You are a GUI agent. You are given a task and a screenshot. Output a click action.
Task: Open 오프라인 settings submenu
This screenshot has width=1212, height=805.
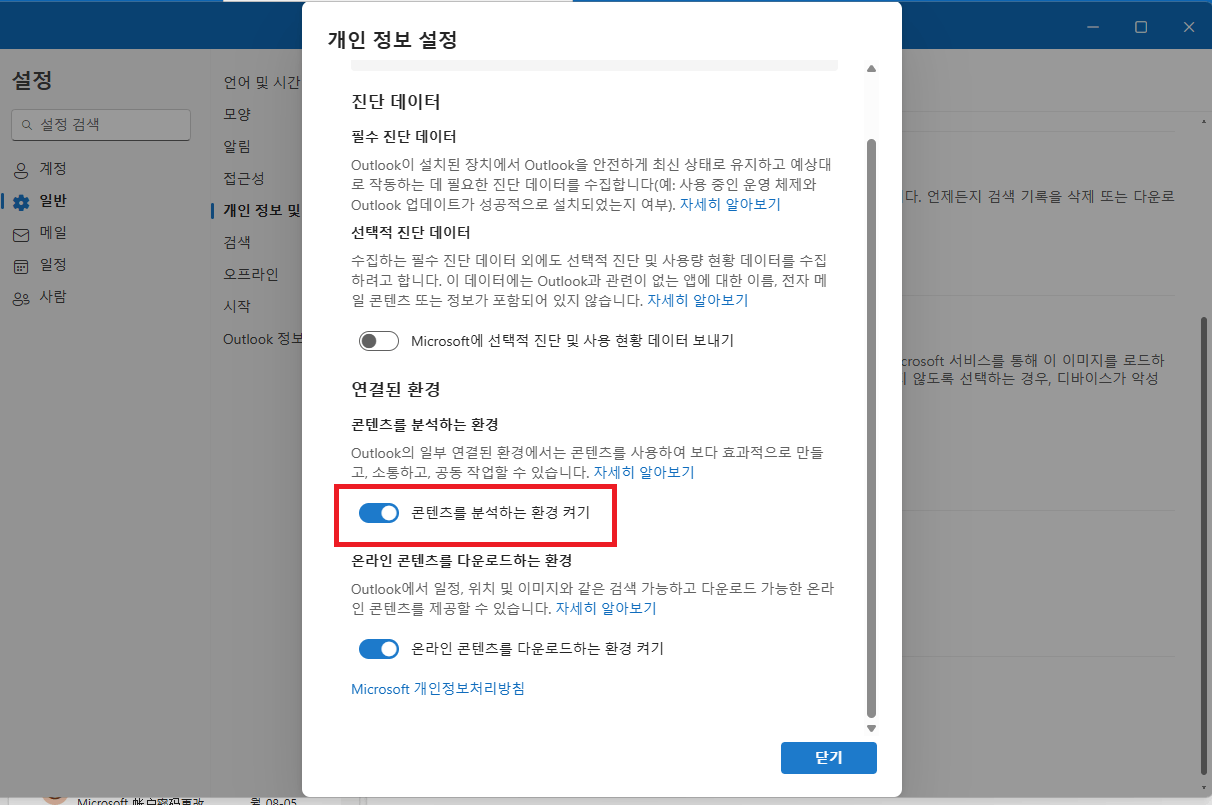pos(251,275)
